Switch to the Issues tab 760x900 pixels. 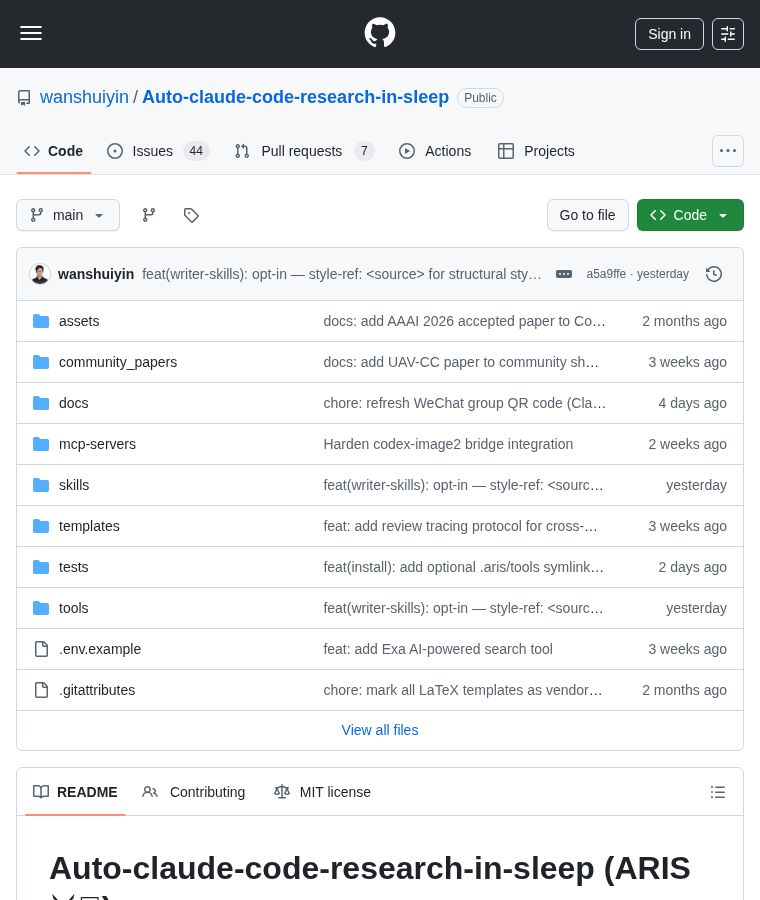pos(158,151)
